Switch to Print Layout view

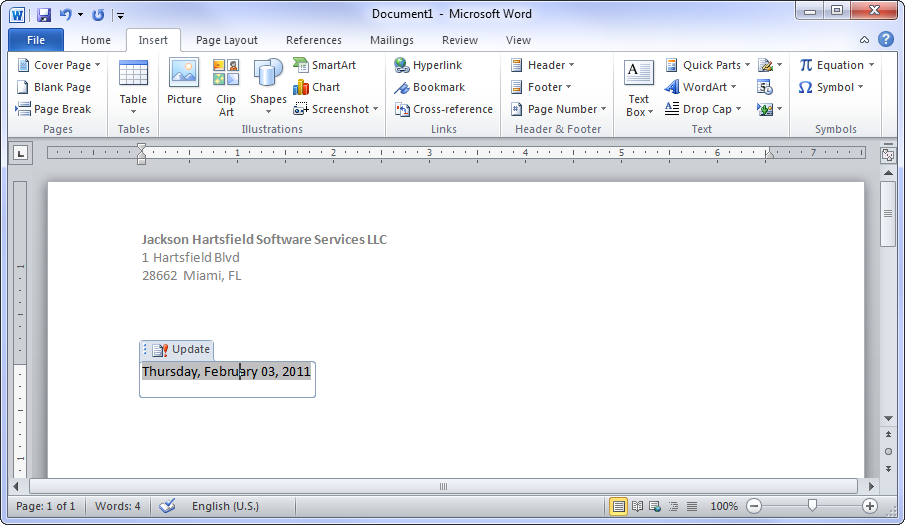618,507
